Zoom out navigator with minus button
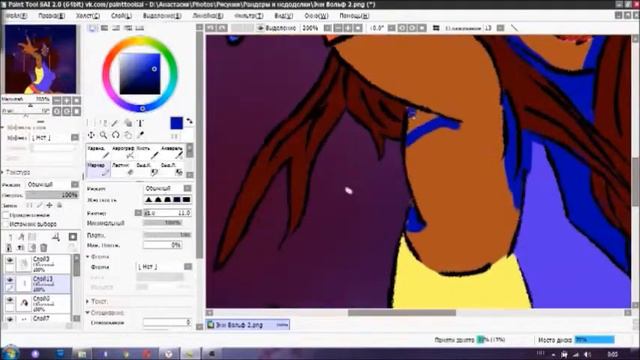The width and height of the screenshot is (640, 360). pyautogui.click(x=57, y=100)
